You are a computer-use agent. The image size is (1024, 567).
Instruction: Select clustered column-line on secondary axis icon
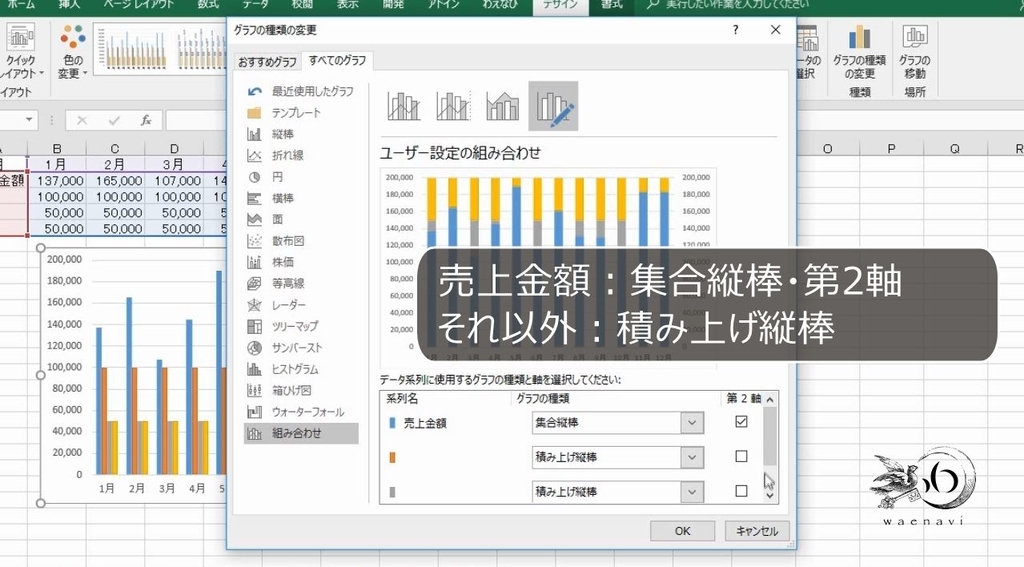coord(453,106)
